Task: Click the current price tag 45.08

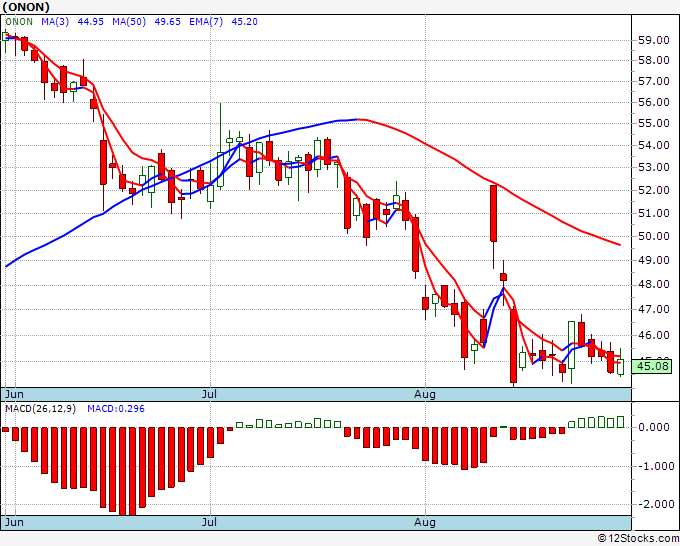Action: 652,366
